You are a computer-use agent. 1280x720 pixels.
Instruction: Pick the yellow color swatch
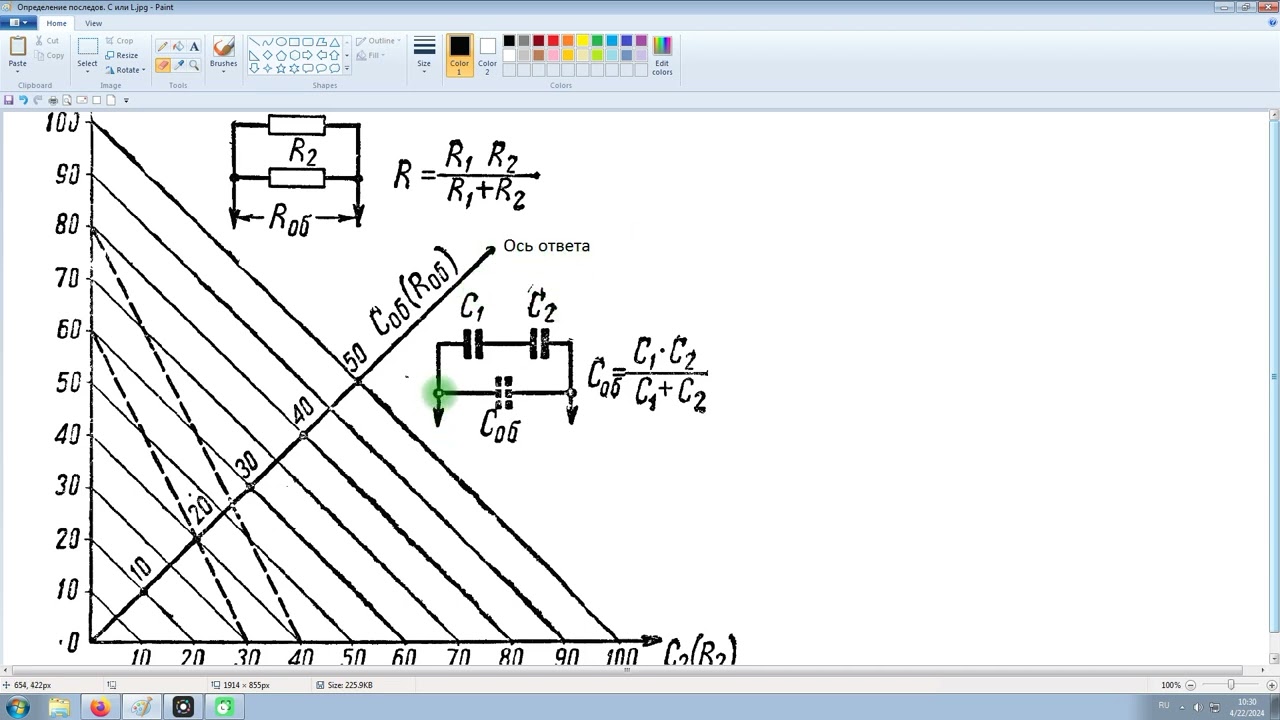coord(583,41)
